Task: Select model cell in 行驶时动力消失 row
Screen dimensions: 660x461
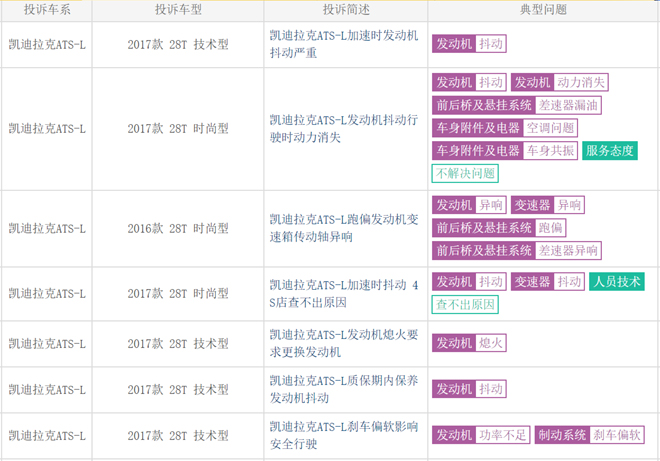Action: [178, 128]
